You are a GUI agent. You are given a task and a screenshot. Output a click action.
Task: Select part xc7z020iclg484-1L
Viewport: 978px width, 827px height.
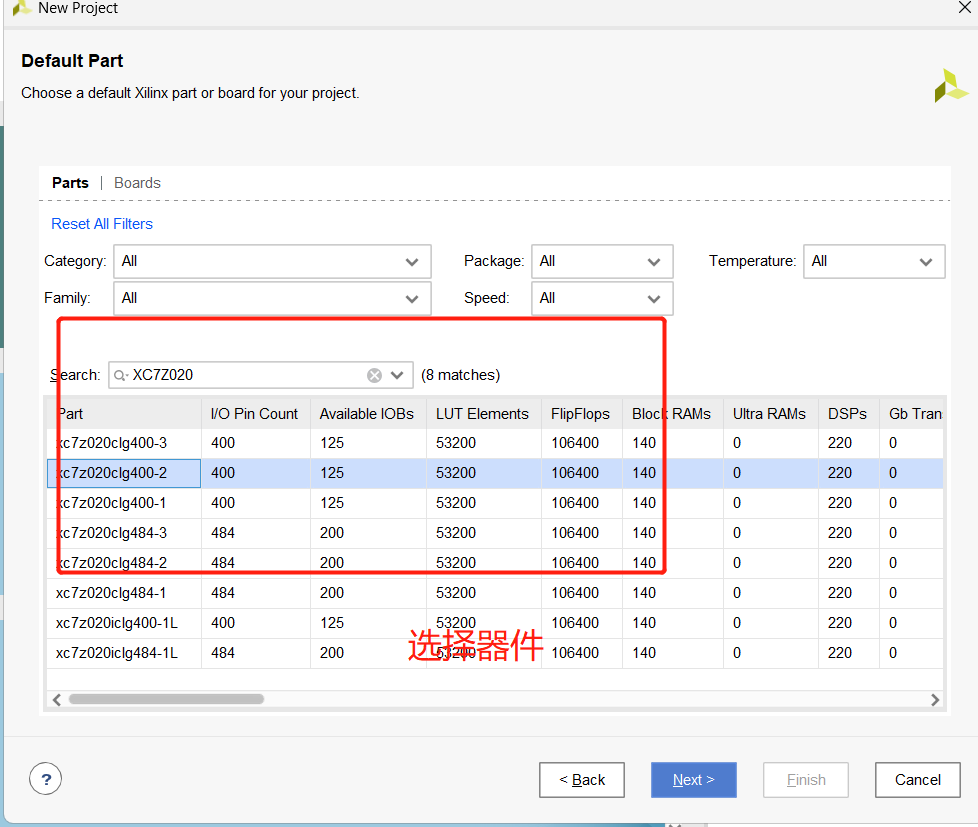[x=495, y=652]
